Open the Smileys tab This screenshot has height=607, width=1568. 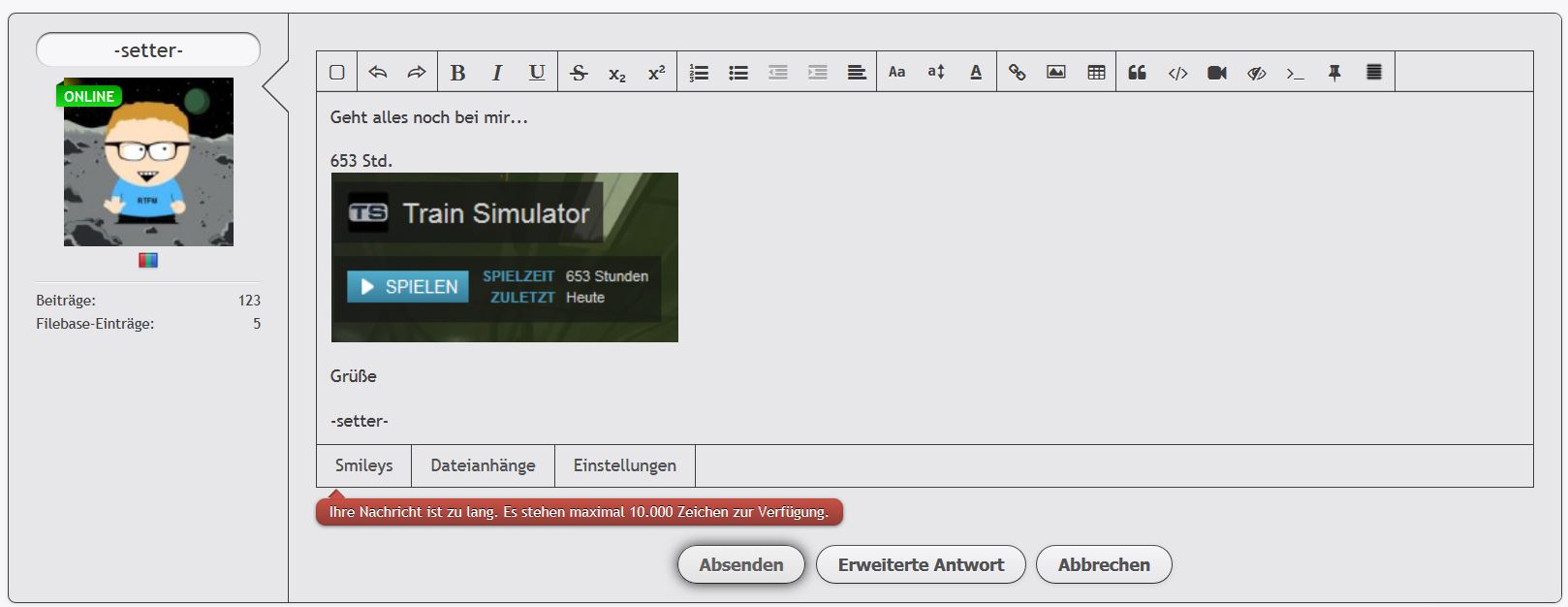pyautogui.click(x=364, y=465)
